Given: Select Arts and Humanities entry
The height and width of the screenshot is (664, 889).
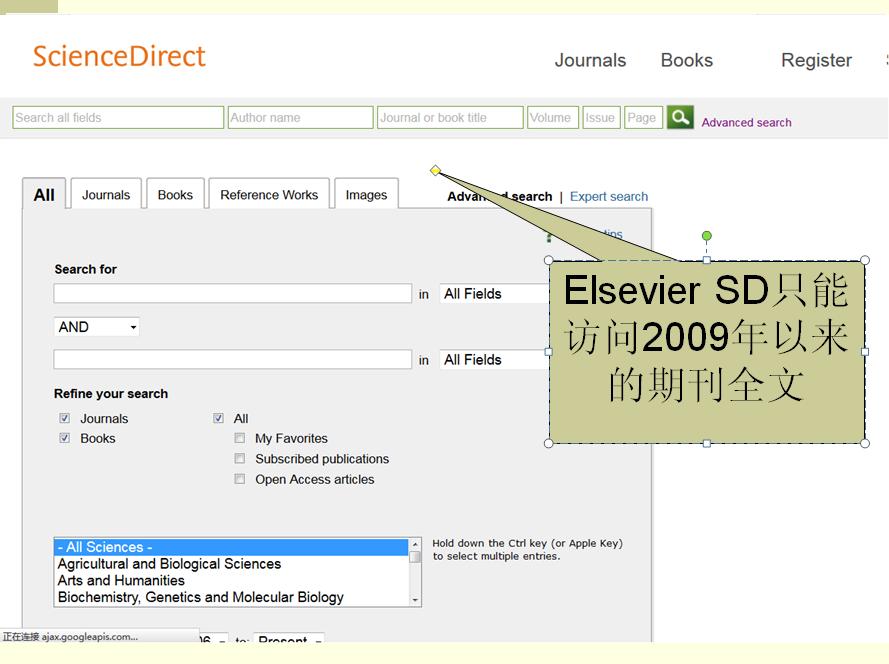Looking at the screenshot, I should pos(231,580).
